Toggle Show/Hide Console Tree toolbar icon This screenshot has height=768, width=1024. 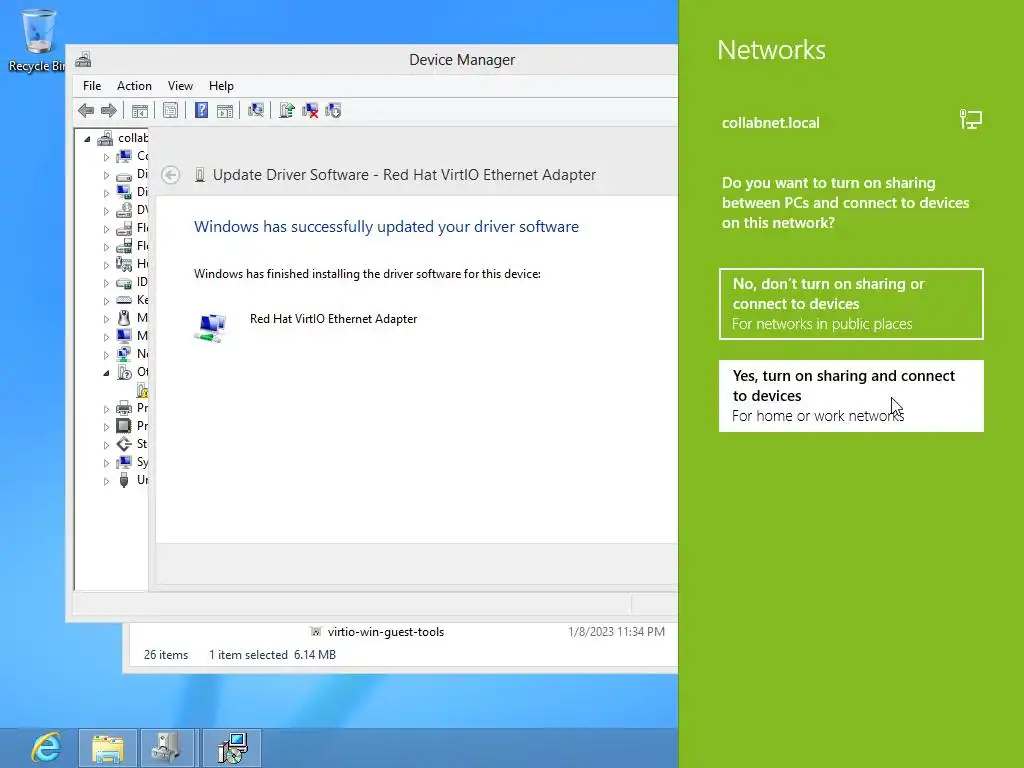pos(140,111)
